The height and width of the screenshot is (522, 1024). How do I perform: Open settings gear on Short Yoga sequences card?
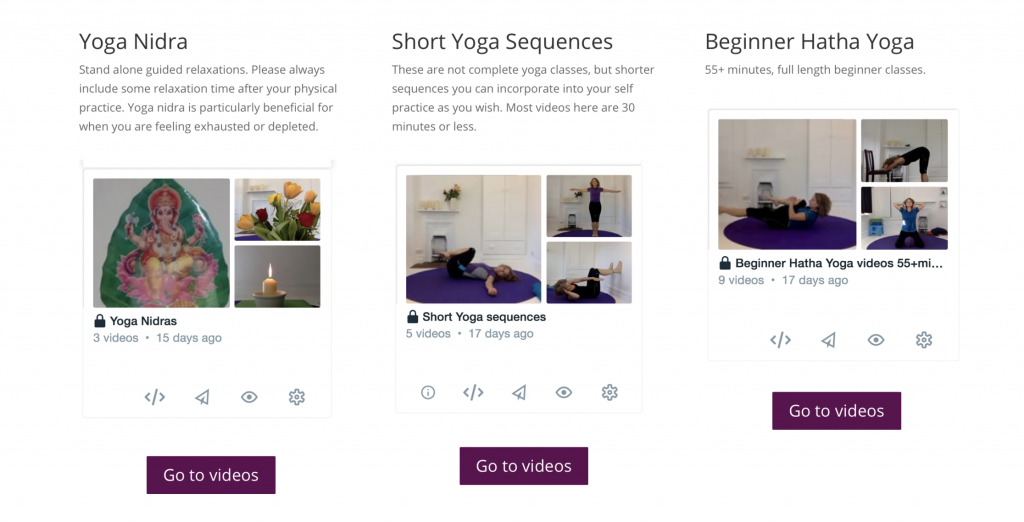609,393
